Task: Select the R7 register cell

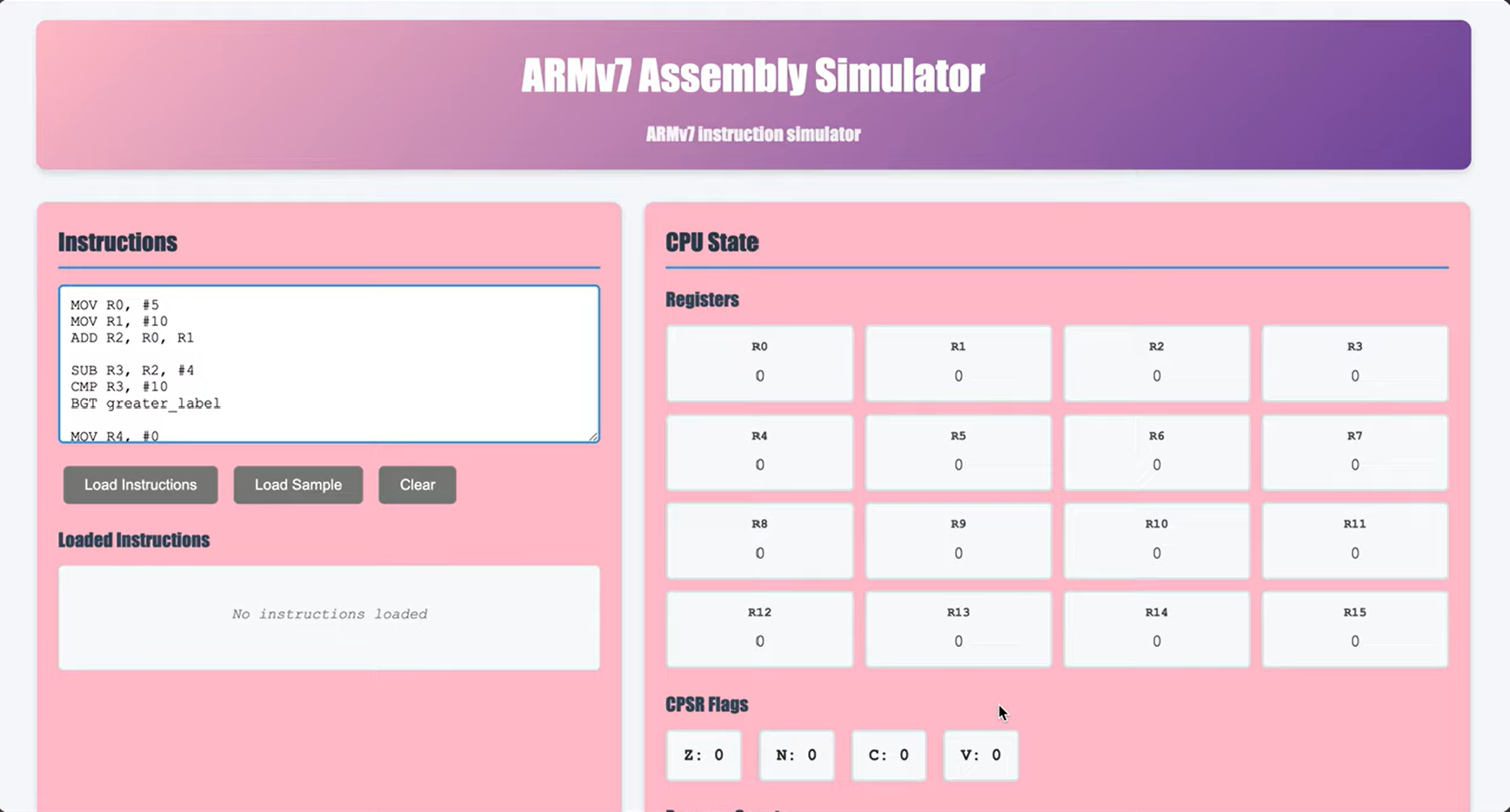Action: pos(1354,452)
